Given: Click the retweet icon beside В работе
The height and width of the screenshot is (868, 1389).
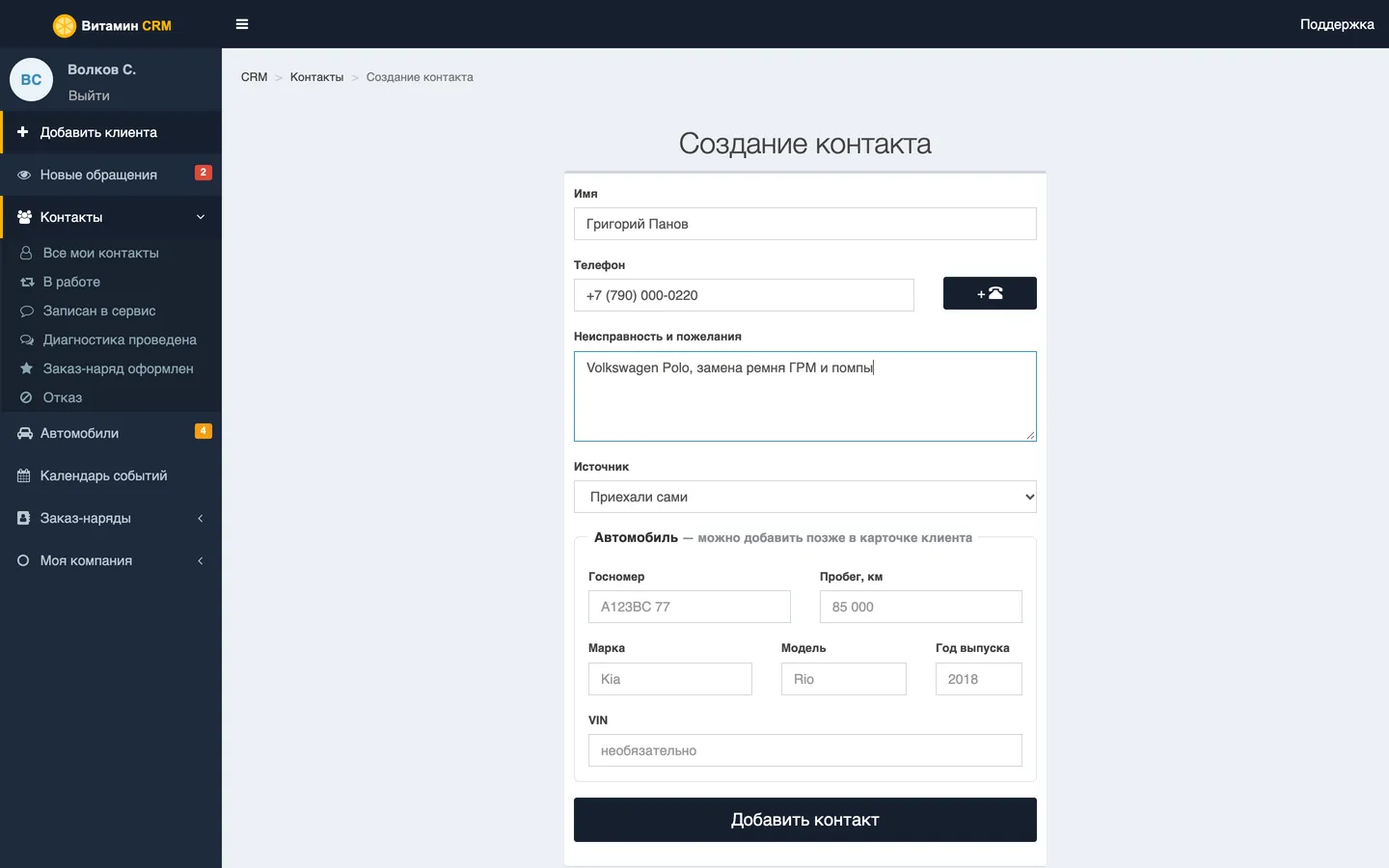Looking at the screenshot, I should point(27,282).
